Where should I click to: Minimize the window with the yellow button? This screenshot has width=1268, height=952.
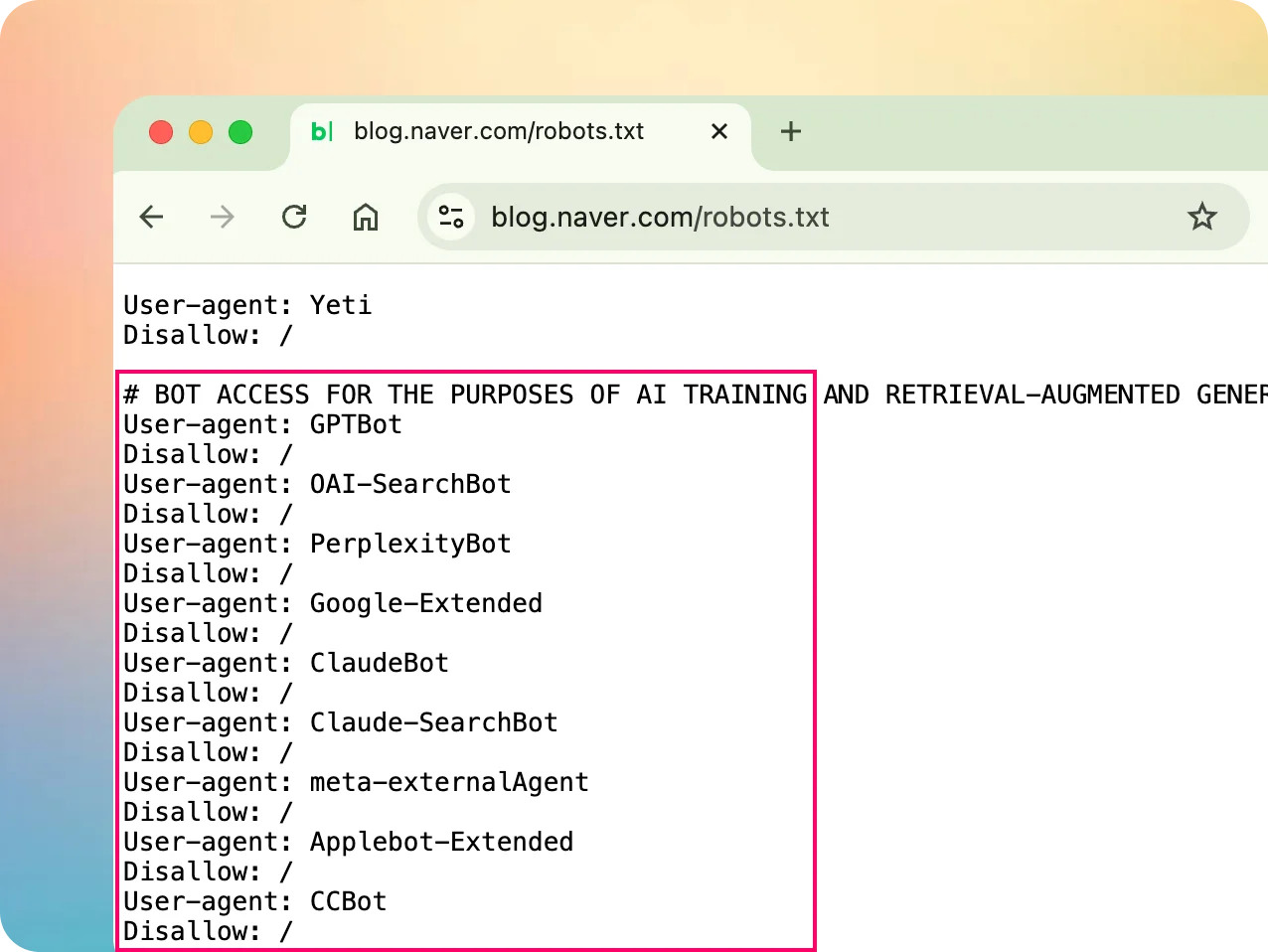click(201, 131)
